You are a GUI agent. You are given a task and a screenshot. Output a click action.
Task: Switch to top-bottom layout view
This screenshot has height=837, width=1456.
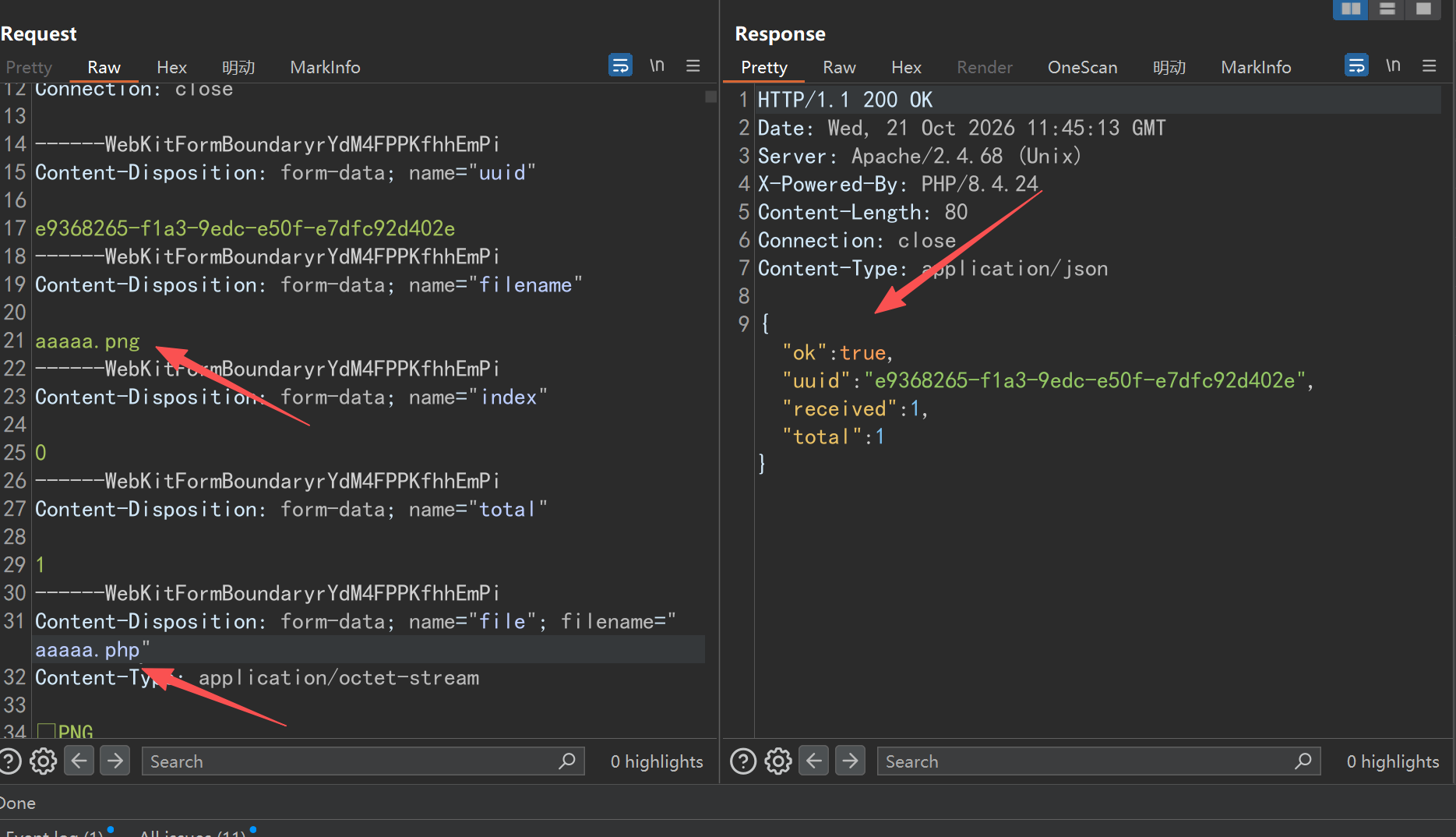[1387, 9]
